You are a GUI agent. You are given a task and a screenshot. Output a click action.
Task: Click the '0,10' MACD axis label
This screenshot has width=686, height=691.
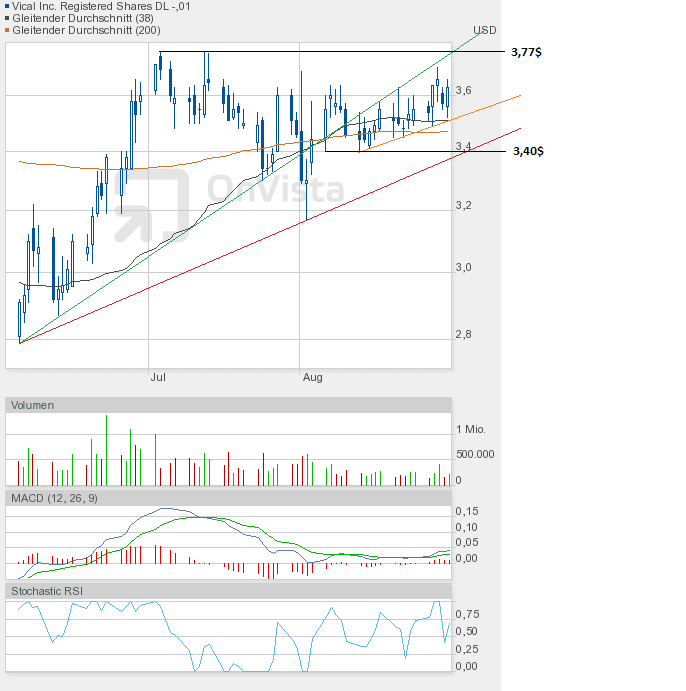tap(467, 527)
